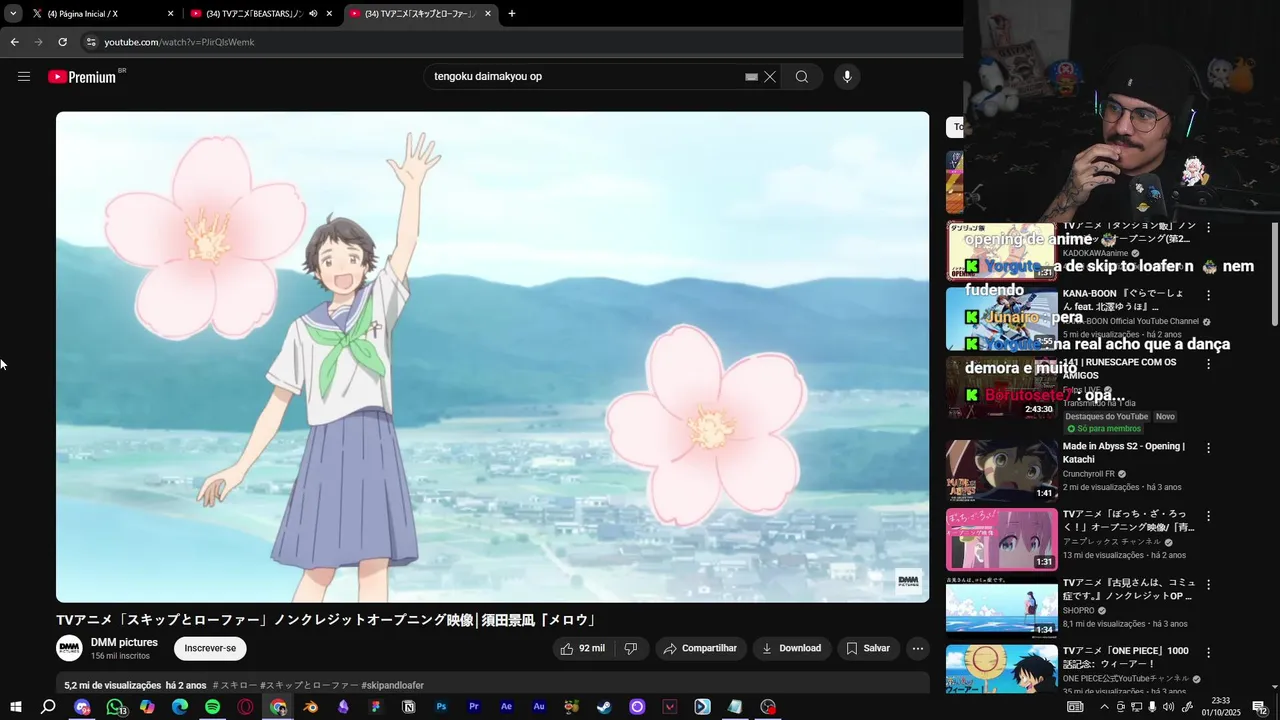Viewport: 1280px width, 720px height.
Task: Share the video via Compartilhar
Action: [x=700, y=648]
